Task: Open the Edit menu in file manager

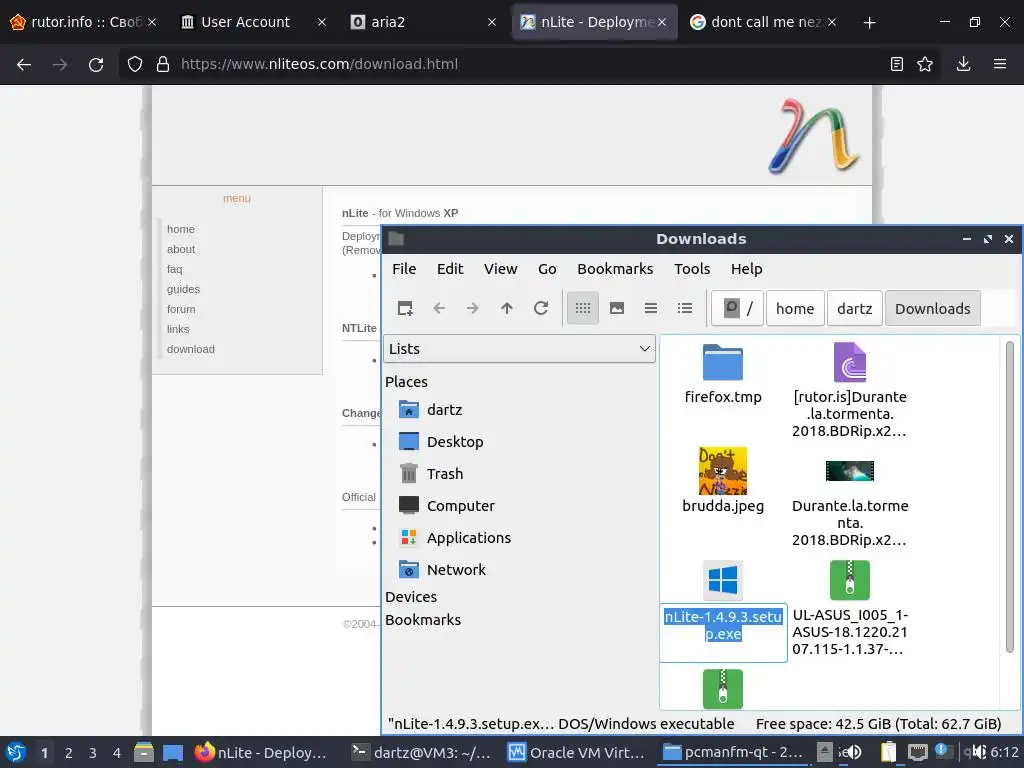Action: point(450,269)
